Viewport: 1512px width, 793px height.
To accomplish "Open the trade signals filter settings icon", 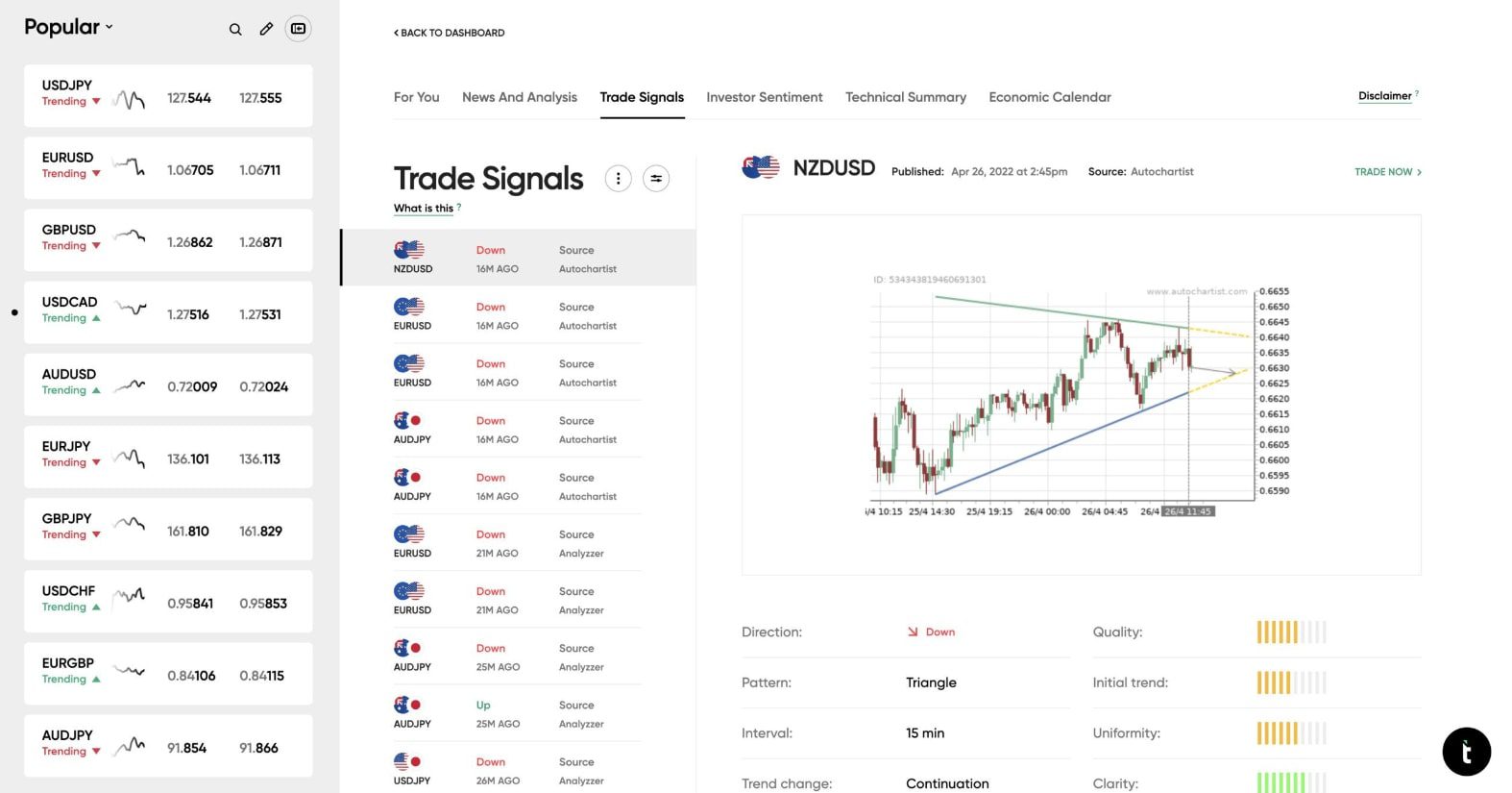I will pos(656,178).
